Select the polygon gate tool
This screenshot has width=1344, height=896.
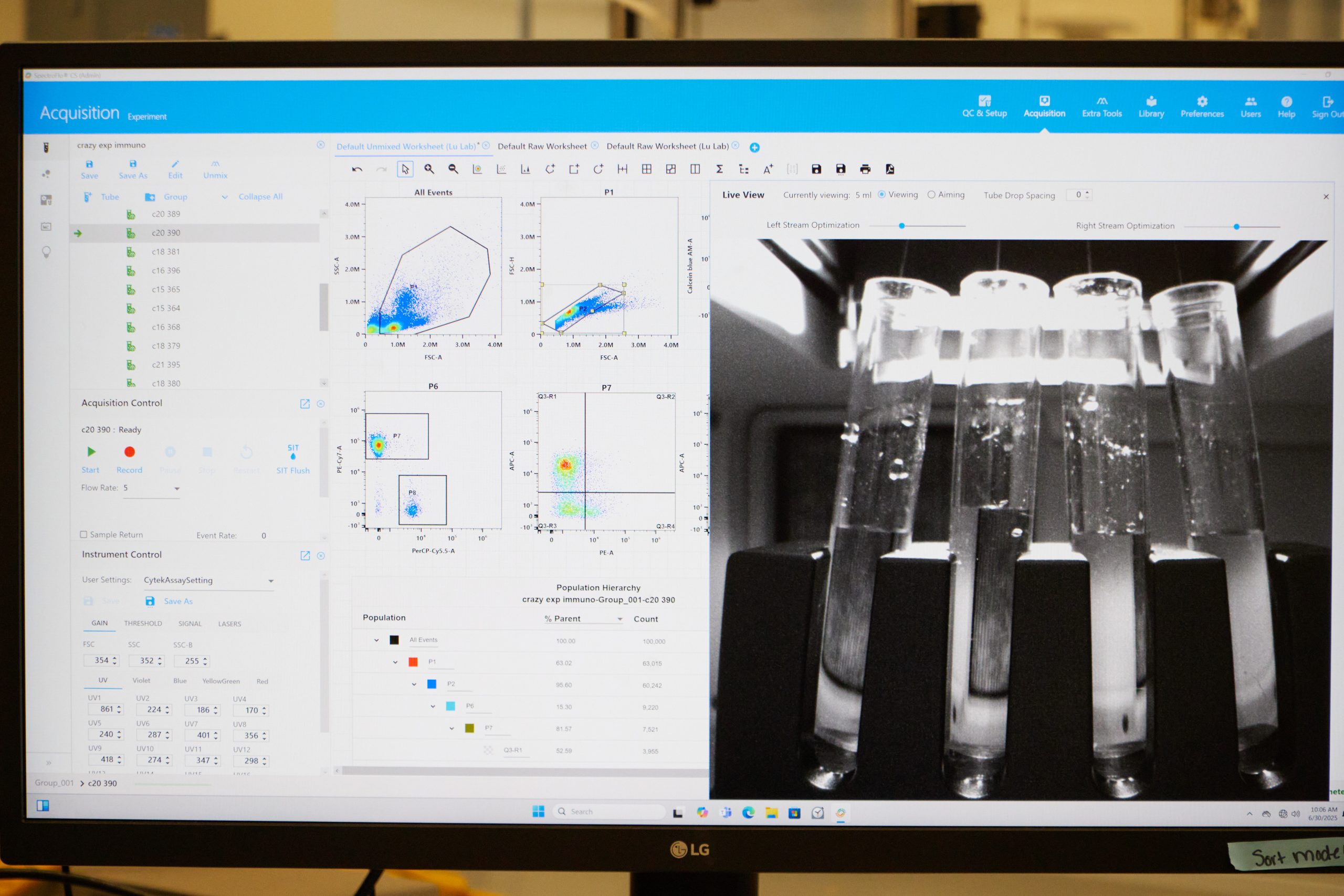tap(550, 169)
